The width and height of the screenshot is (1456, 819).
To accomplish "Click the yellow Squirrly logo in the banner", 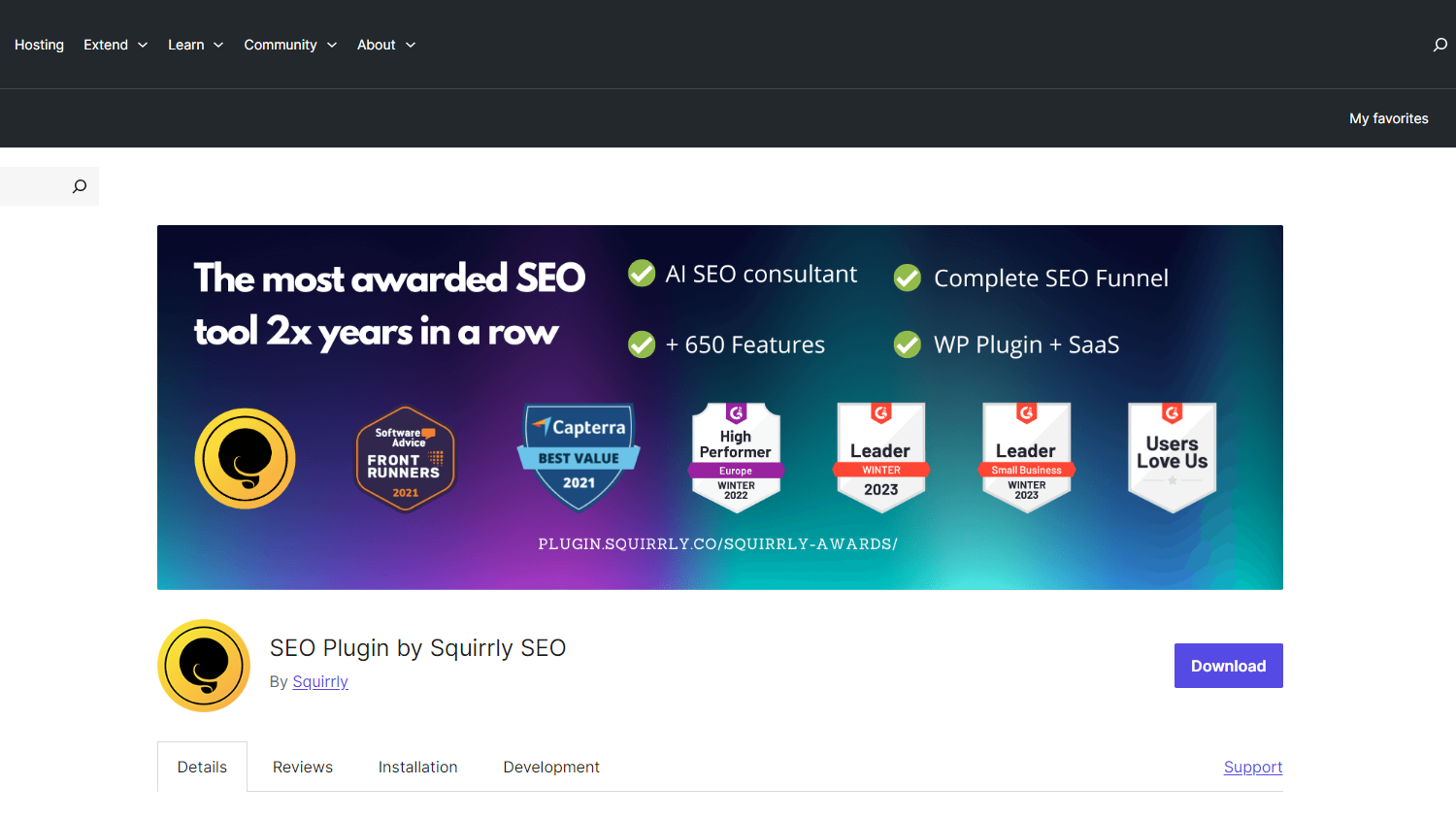I will pyautogui.click(x=245, y=459).
